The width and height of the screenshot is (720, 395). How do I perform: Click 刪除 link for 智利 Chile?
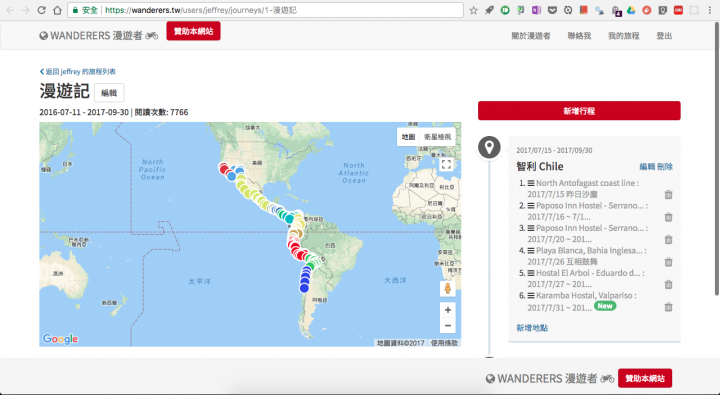click(x=664, y=167)
